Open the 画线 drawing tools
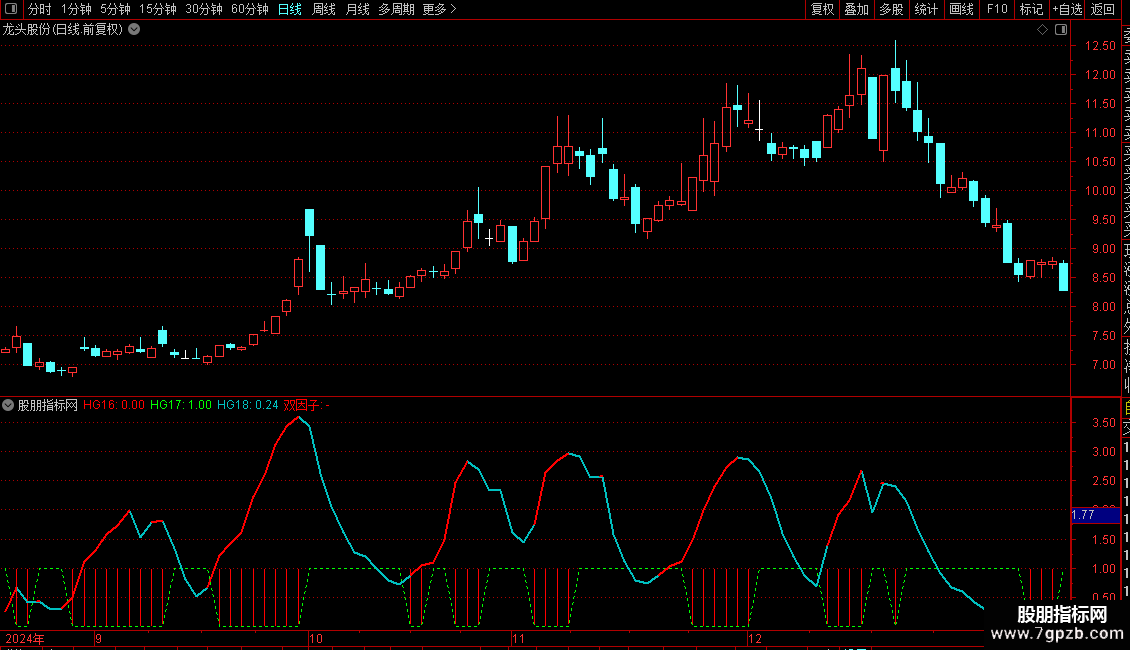 [961, 9]
